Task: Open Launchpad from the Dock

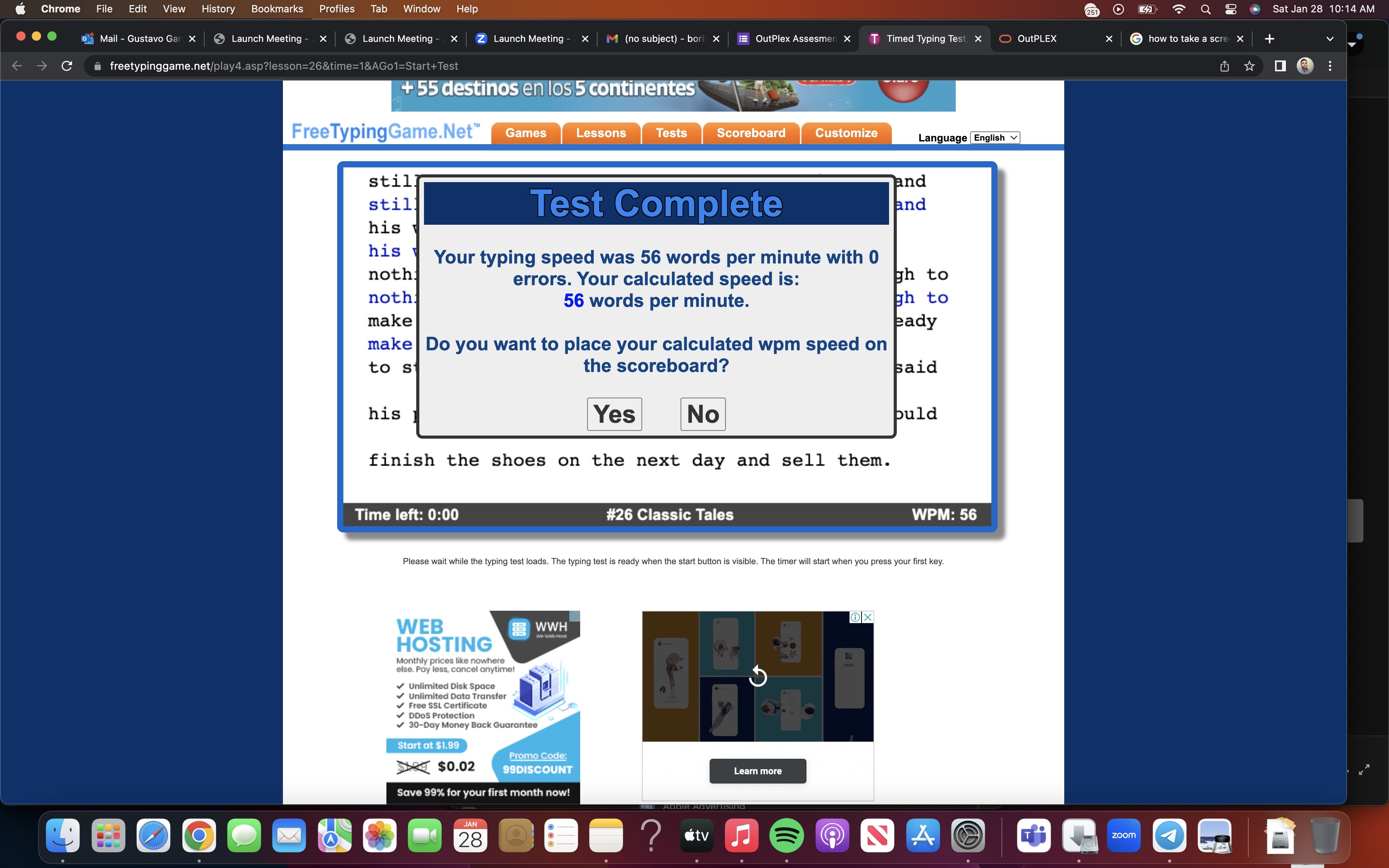Action: pyautogui.click(x=108, y=835)
